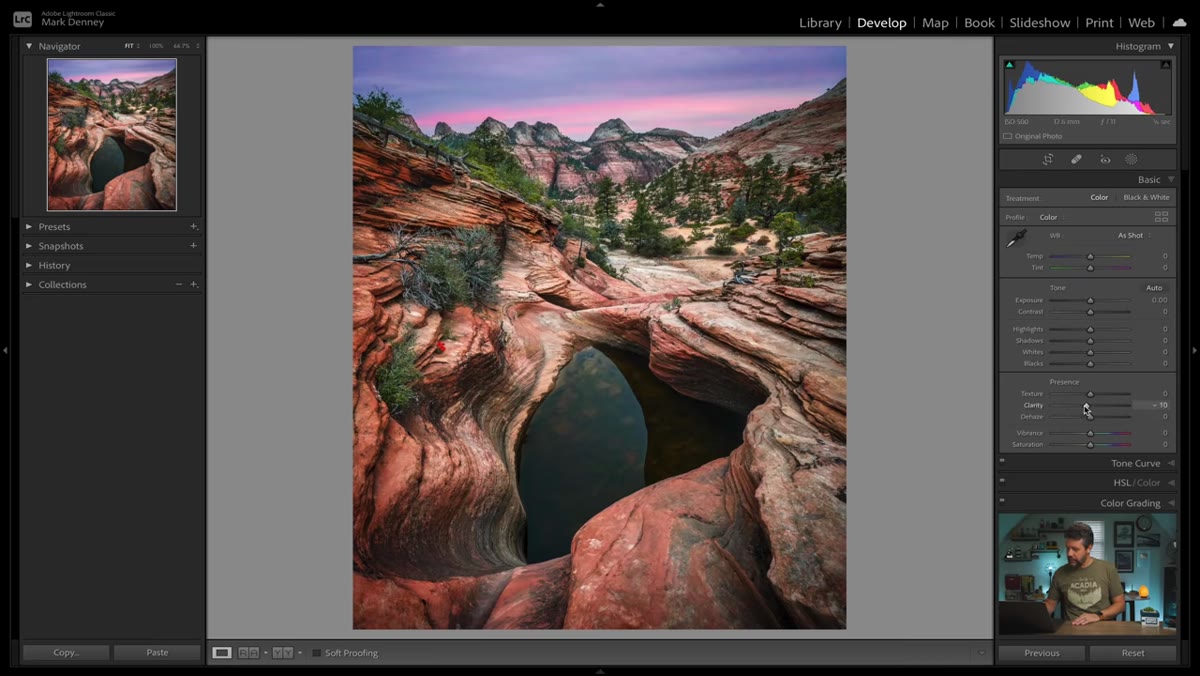This screenshot has width=1200, height=676.
Task: Pick the White Balance eyedropper
Action: [x=1016, y=239]
